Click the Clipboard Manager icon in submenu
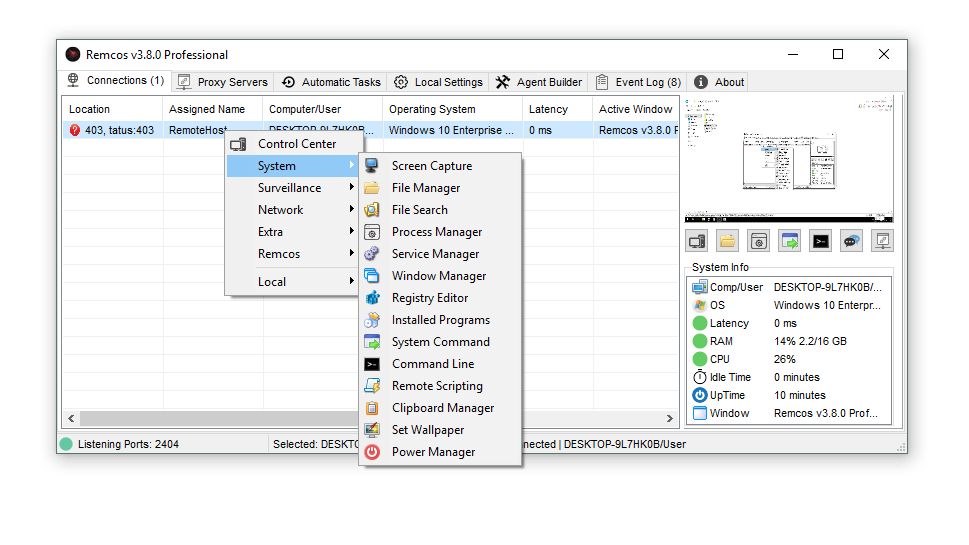Screen dimensions: 969x545 372,408
